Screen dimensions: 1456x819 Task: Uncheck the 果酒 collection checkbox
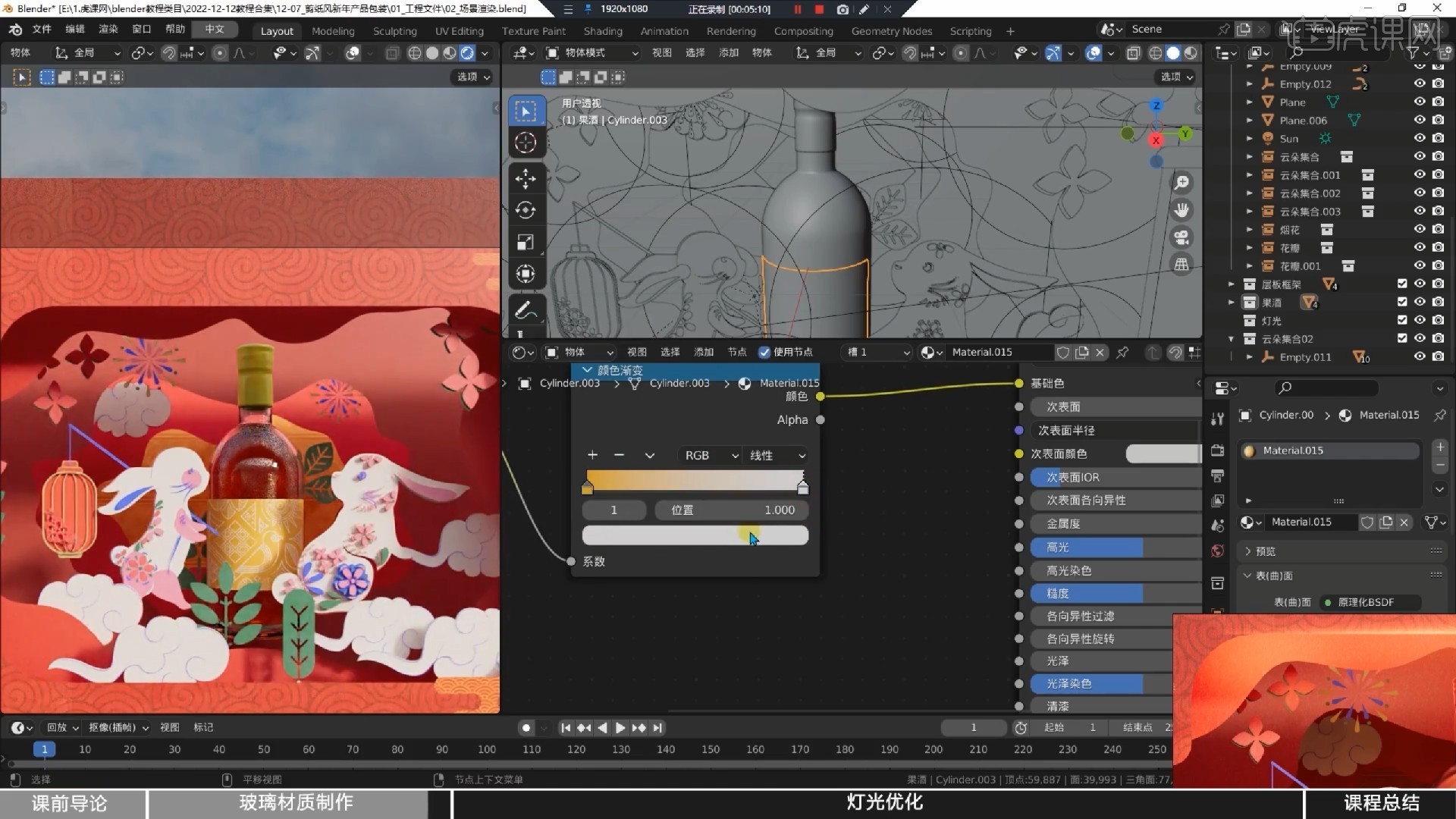(1402, 302)
